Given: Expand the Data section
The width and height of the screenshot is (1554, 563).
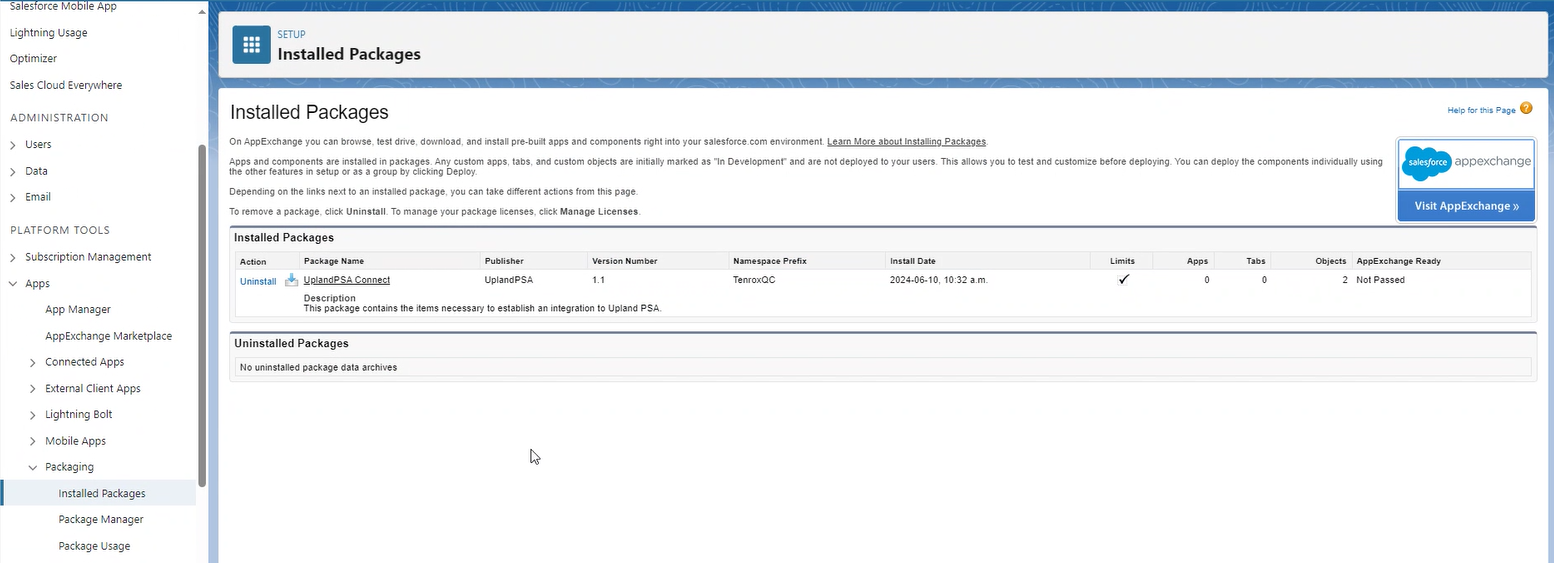Looking at the screenshot, I should [13, 171].
